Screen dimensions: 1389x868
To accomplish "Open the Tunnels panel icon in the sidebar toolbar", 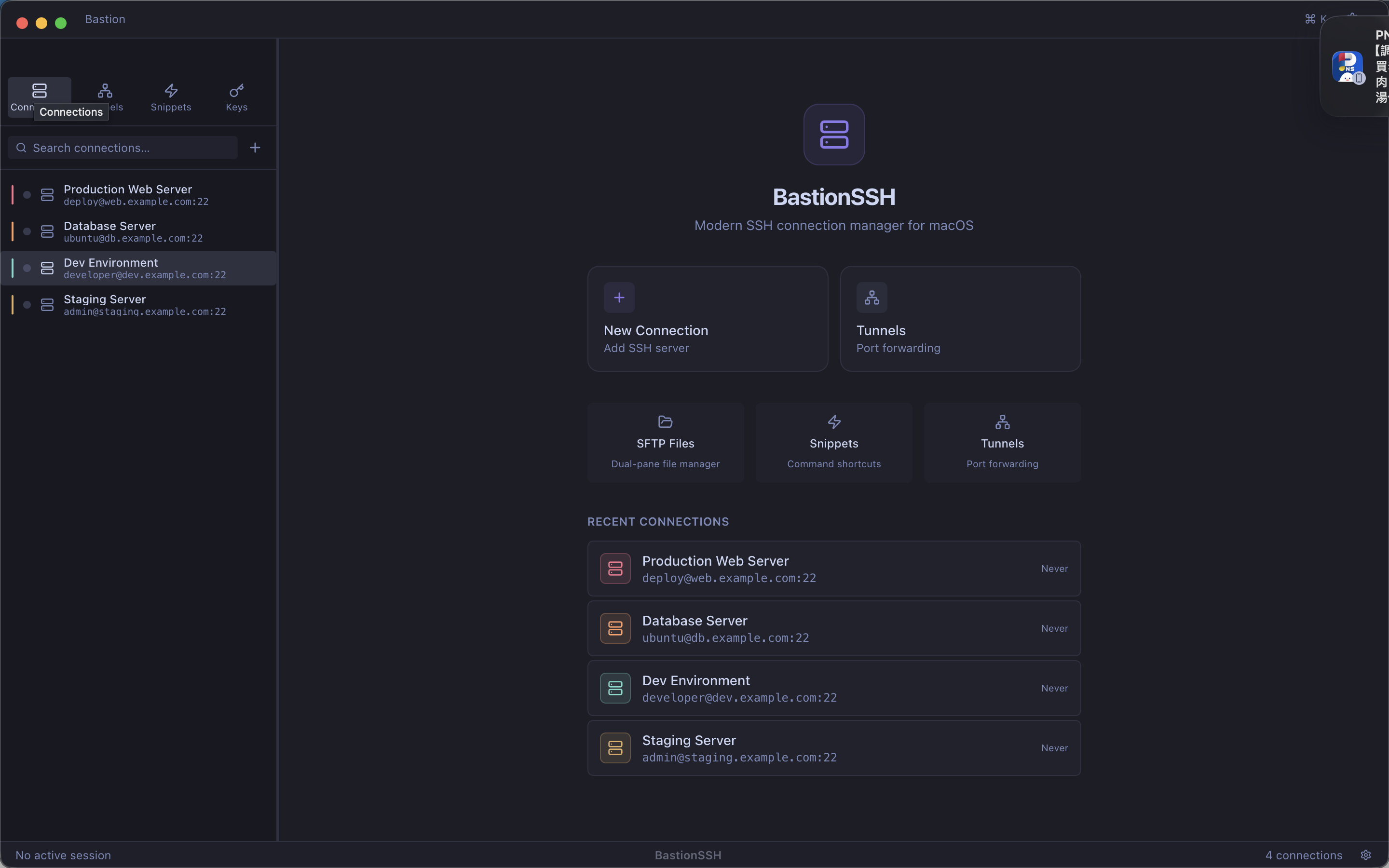I will coord(105,90).
